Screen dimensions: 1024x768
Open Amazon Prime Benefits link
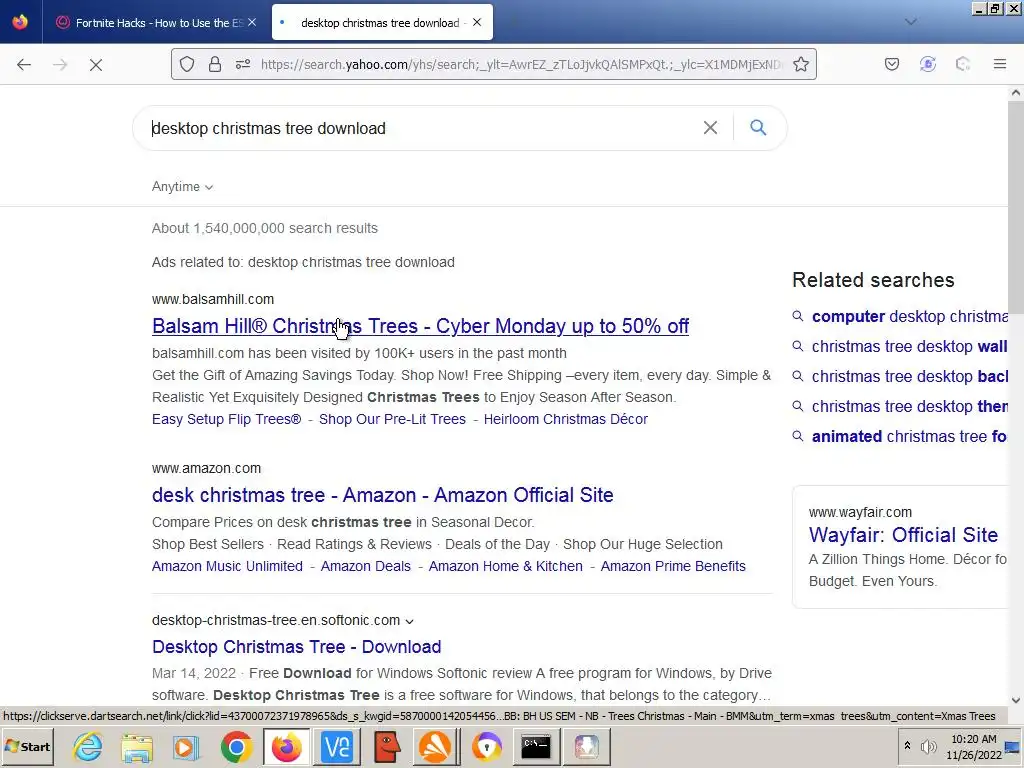coord(673,566)
